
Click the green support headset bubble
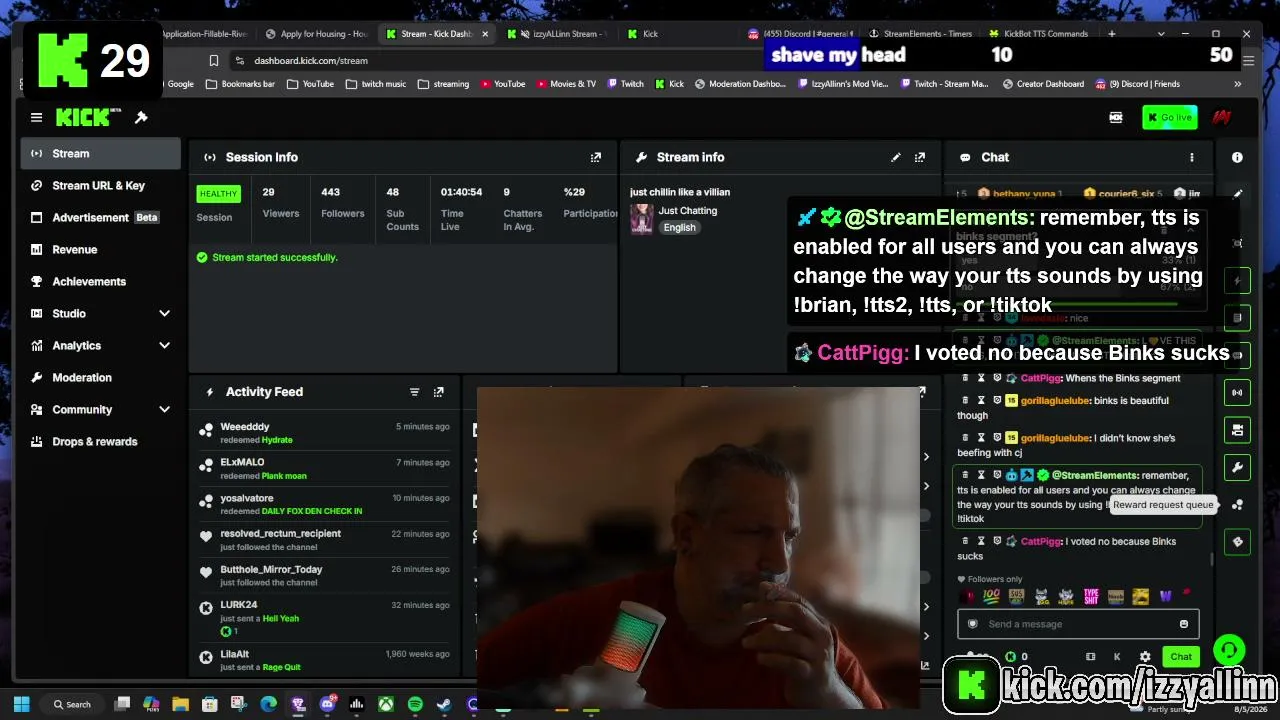click(x=1229, y=650)
